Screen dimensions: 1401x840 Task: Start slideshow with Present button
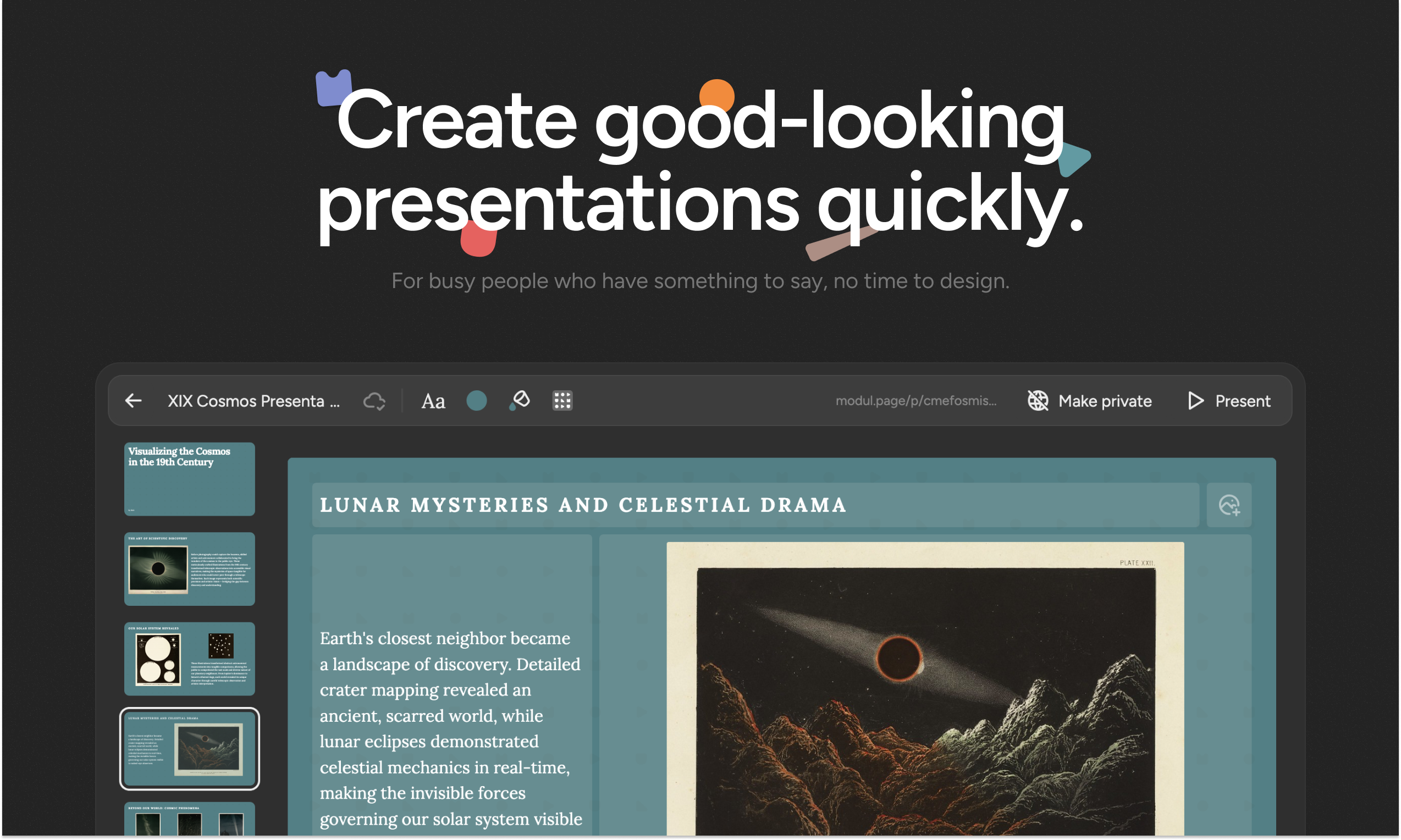1242,401
